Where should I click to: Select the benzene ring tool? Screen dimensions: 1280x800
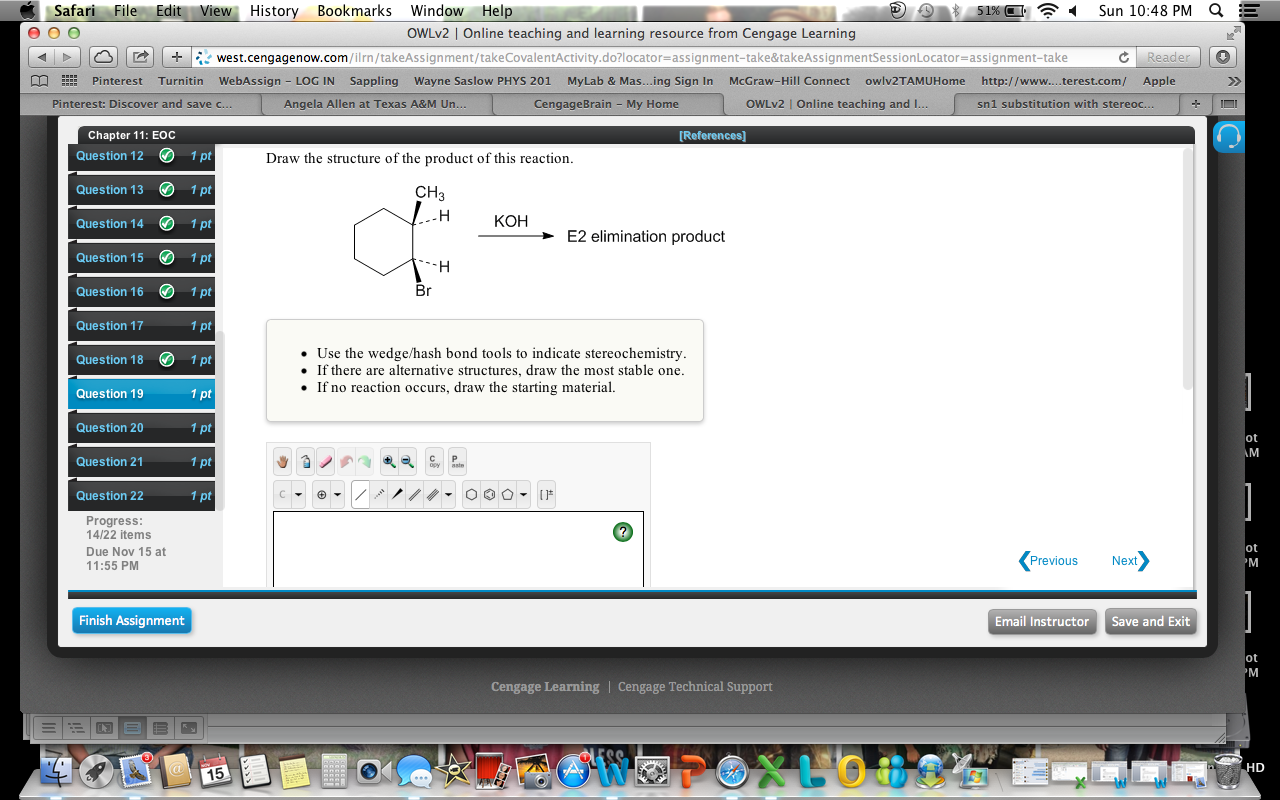tap(489, 494)
